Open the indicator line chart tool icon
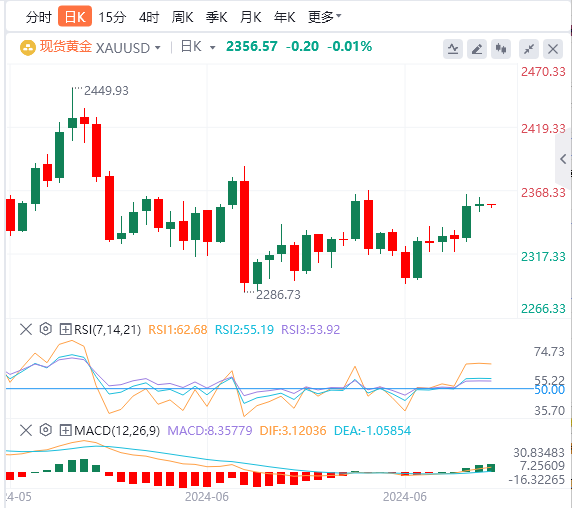 coord(453,49)
